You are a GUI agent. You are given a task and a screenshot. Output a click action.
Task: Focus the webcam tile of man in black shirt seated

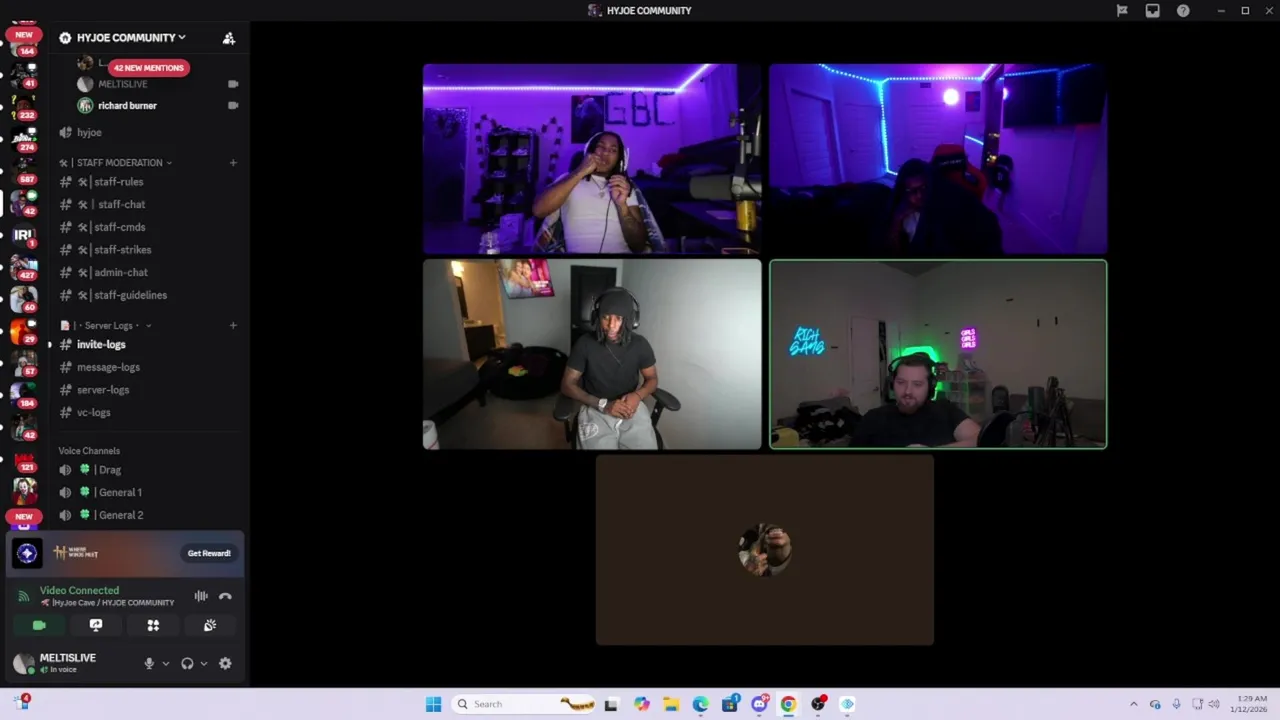click(592, 354)
